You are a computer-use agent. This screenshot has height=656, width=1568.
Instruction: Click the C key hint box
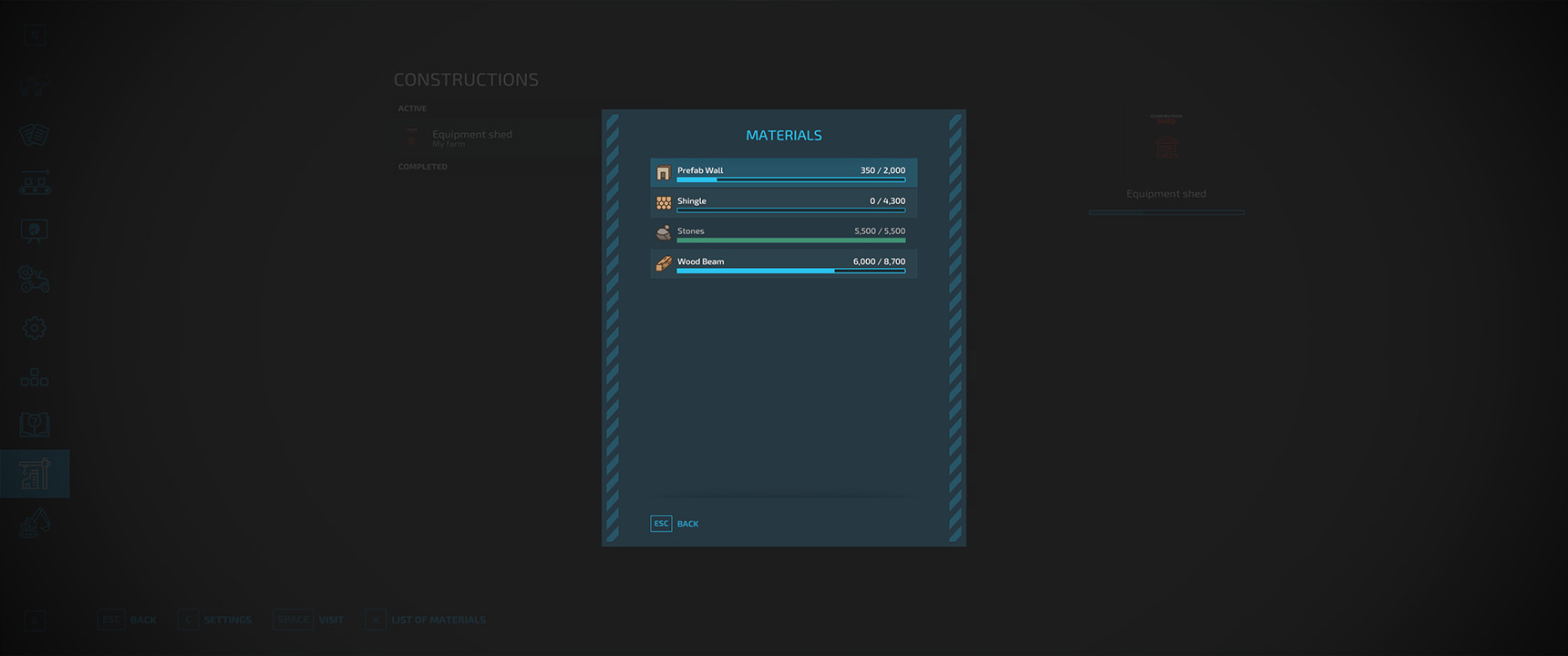point(188,620)
